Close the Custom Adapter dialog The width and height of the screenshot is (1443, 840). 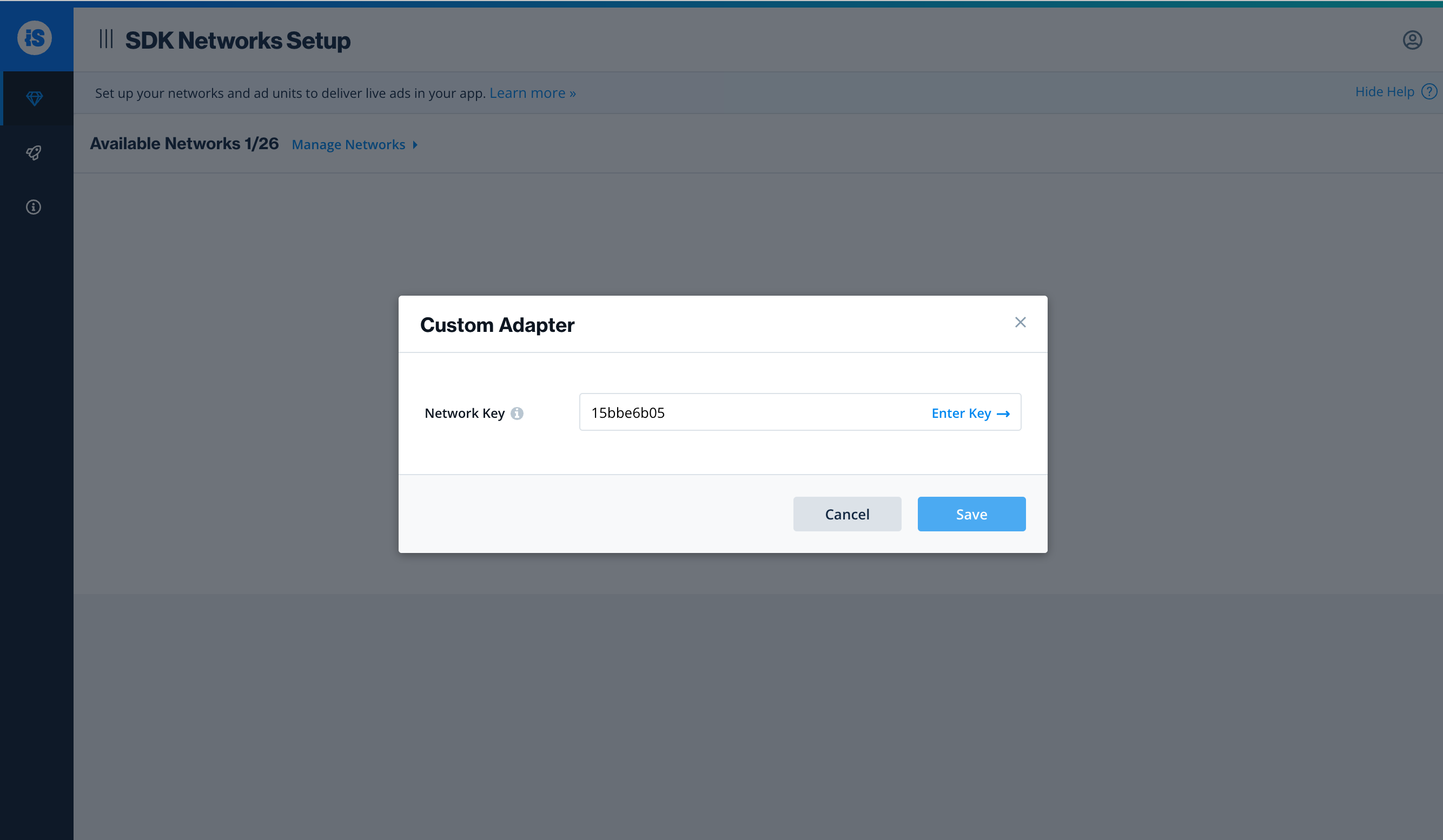(x=1020, y=322)
